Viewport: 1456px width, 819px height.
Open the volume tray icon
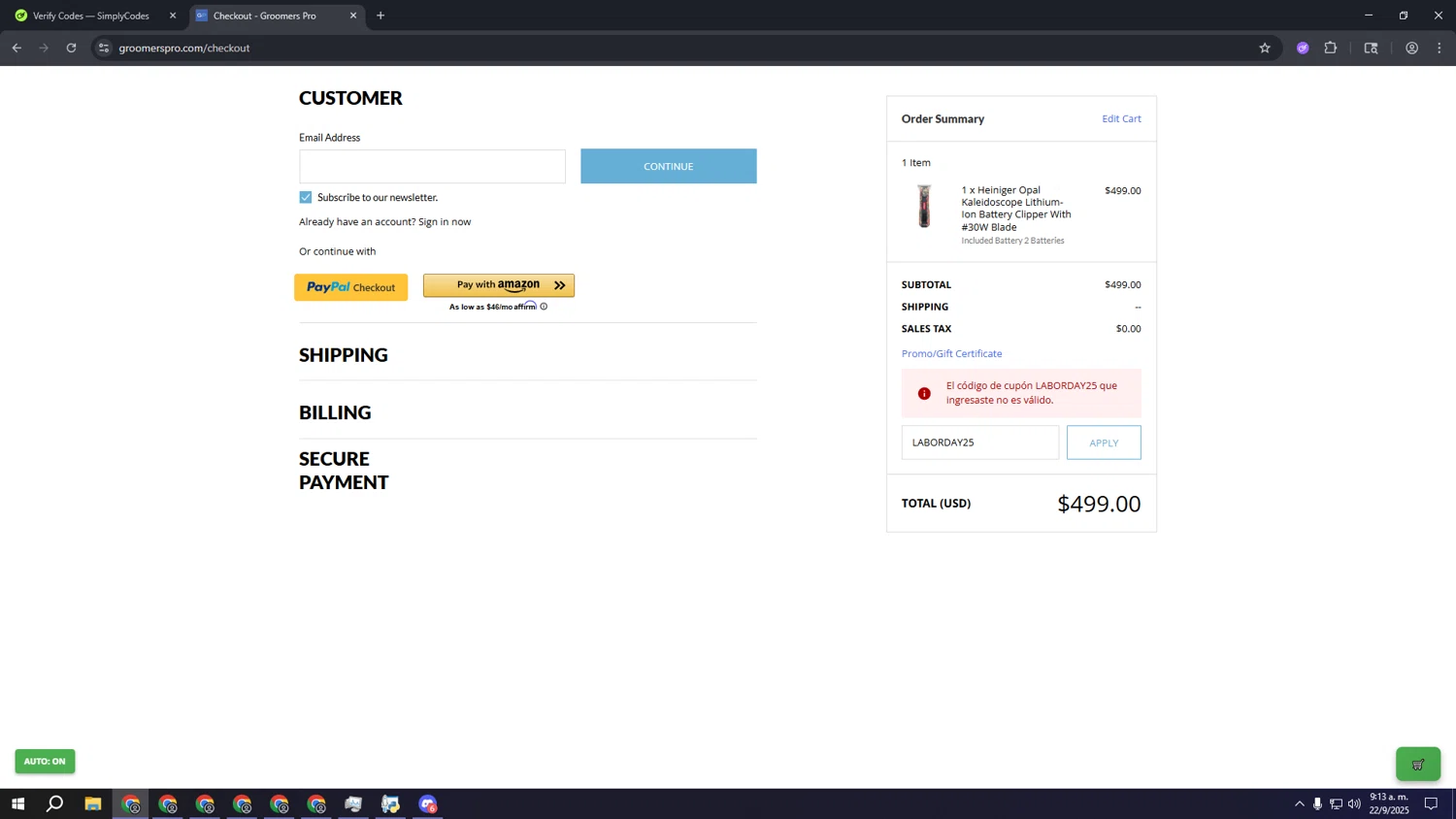[1354, 803]
